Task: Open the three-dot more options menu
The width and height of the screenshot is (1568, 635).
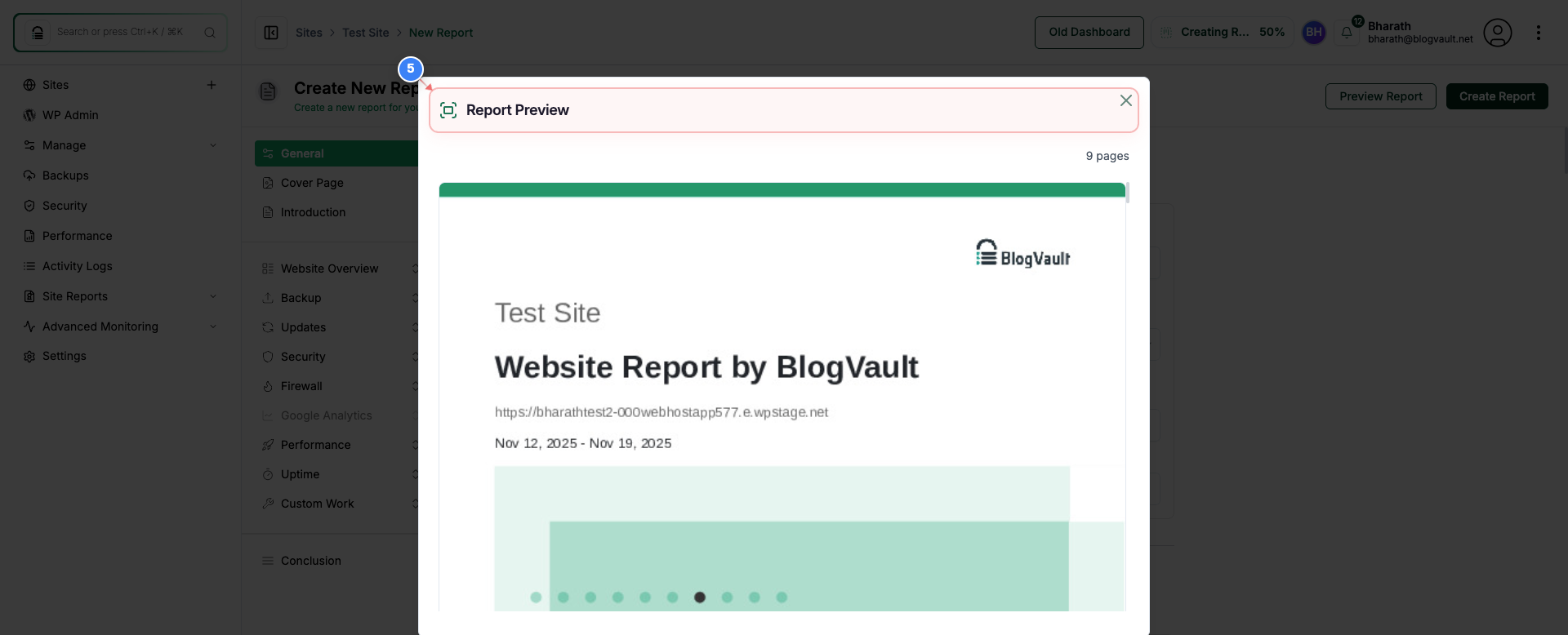Action: tap(1539, 33)
